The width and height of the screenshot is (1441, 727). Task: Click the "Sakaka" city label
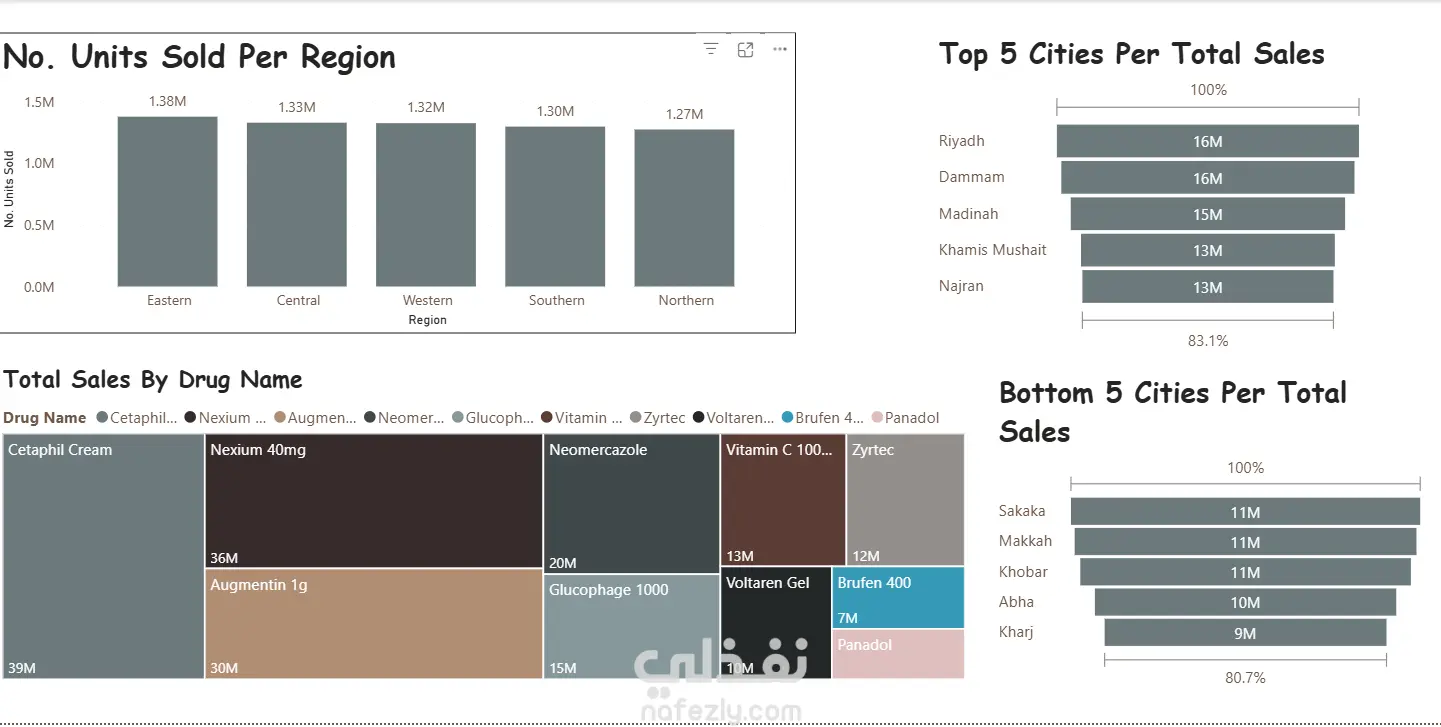(x=1022, y=511)
